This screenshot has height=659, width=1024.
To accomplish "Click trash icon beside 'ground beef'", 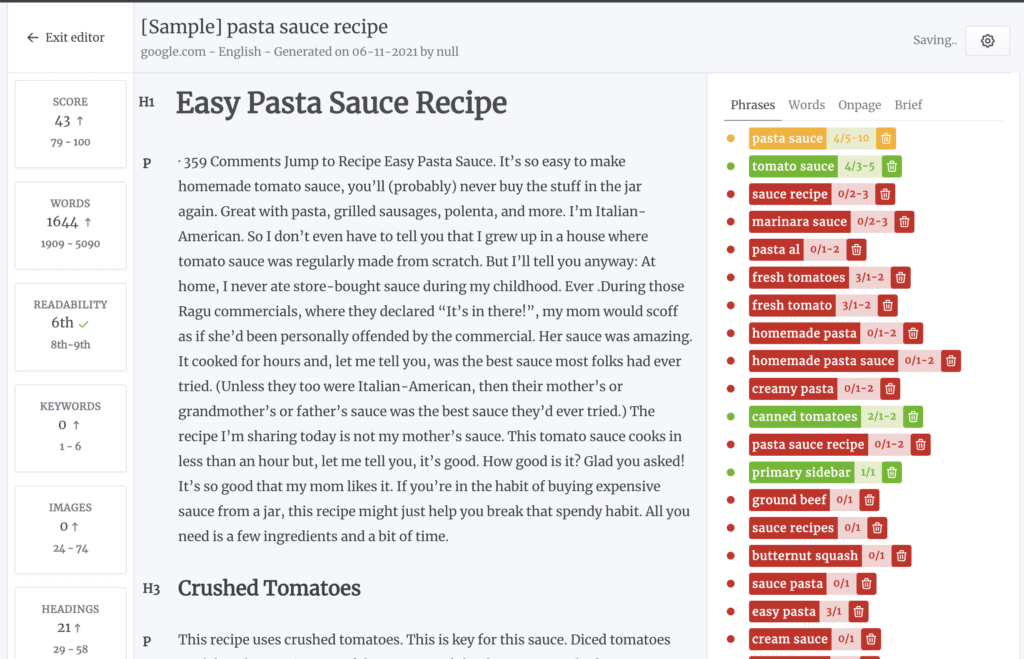I will coord(870,500).
